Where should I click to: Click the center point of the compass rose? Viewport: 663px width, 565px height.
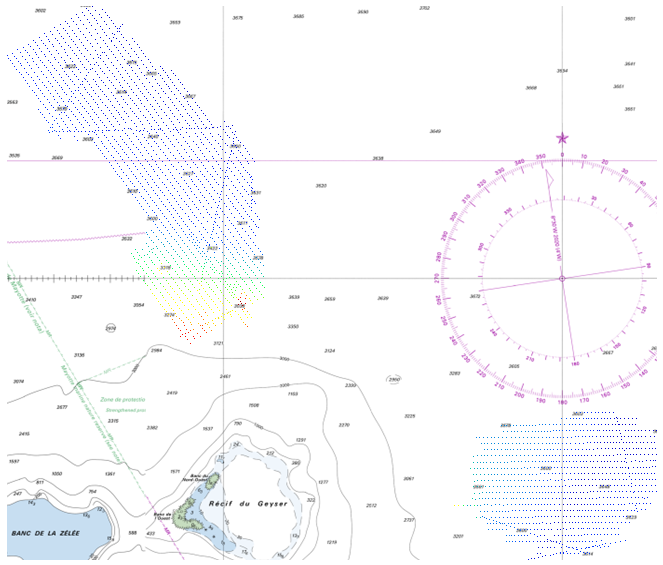pos(562,278)
